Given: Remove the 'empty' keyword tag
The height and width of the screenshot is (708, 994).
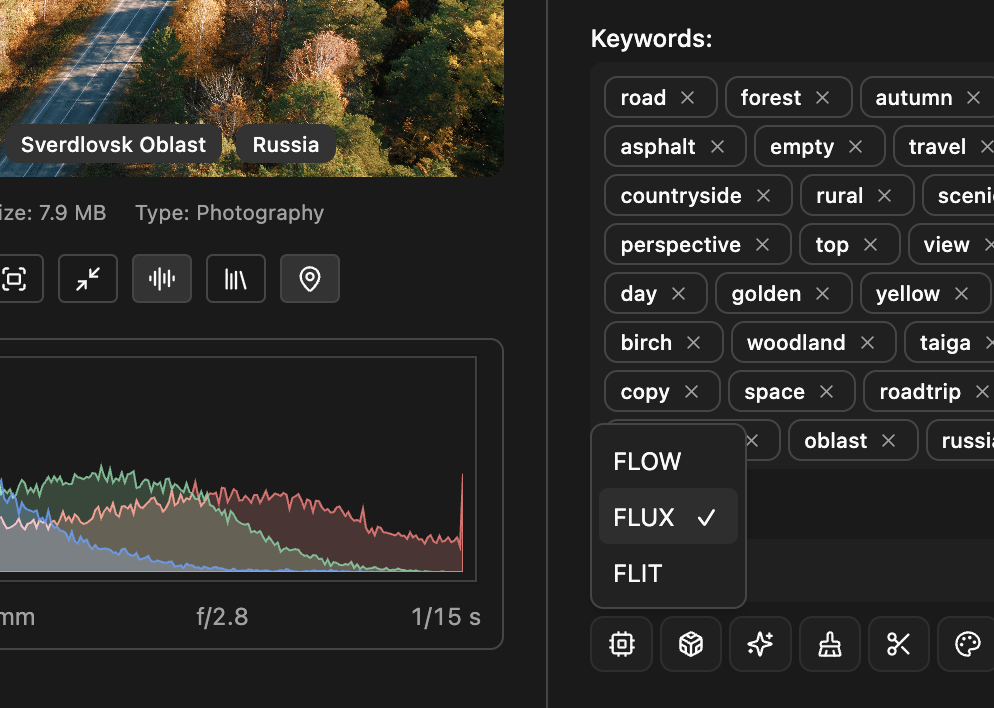Looking at the screenshot, I should tap(856, 146).
